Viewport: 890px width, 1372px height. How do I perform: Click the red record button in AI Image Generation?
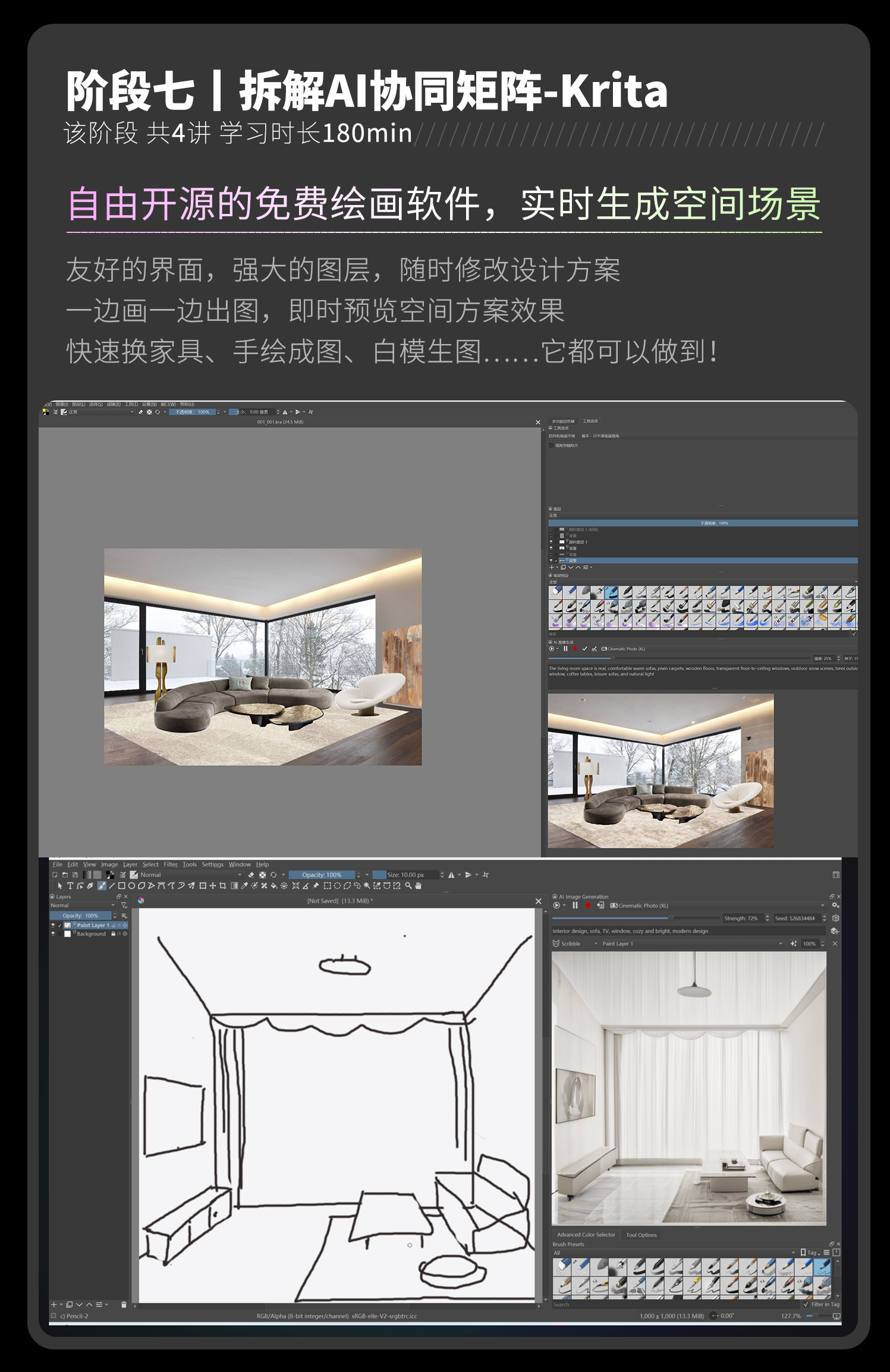588,906
